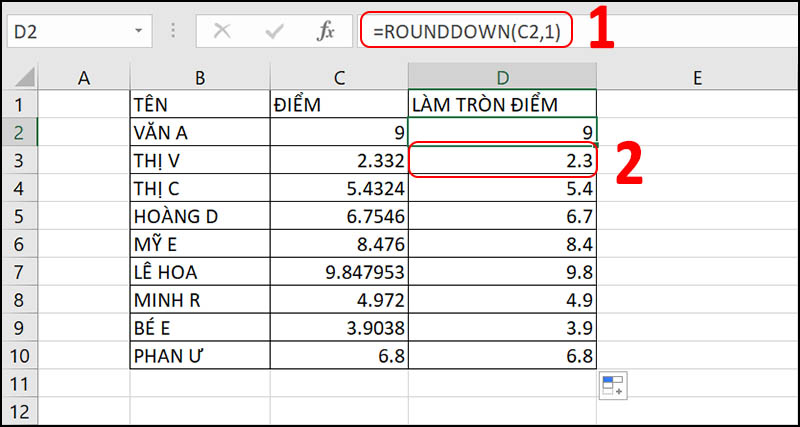The width and height of the screenshot is (800, 427).
Task: Click the score cell 3.9038
Action: pyautogui.click(x=339, y=328)
